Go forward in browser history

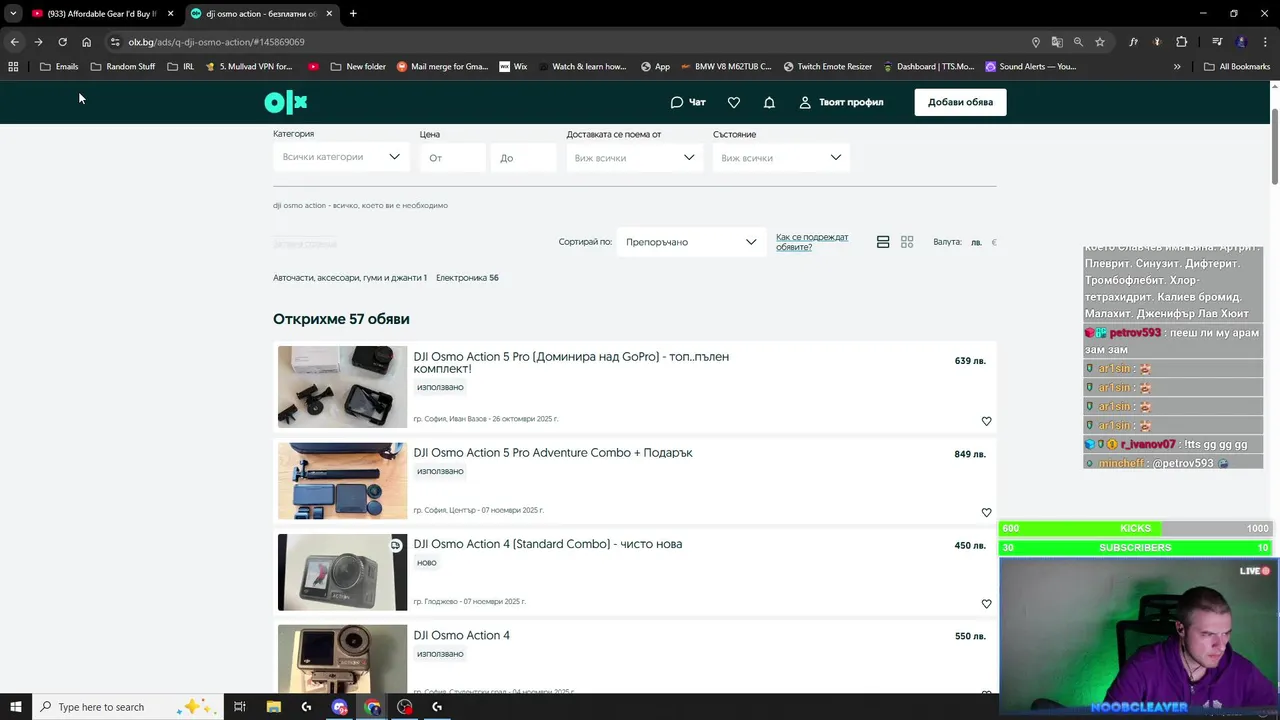point(38,42)
